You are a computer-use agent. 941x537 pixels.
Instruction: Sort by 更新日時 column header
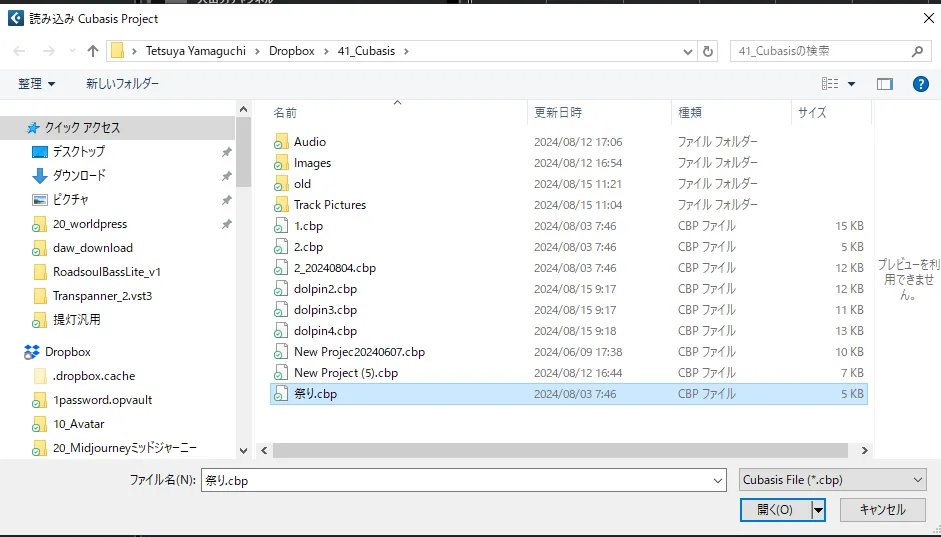point(558,113)
